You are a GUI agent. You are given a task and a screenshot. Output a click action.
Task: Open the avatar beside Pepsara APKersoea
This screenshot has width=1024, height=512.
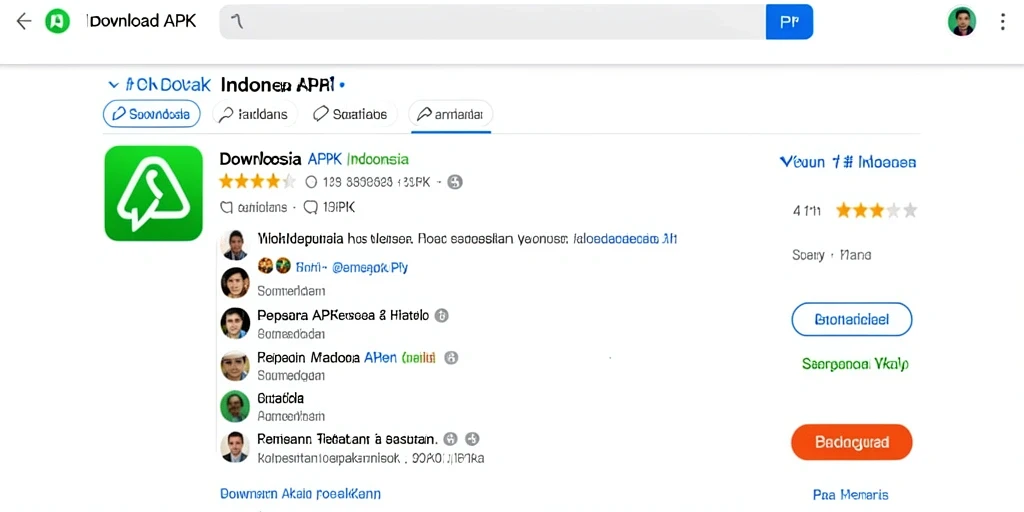point(234,323)
